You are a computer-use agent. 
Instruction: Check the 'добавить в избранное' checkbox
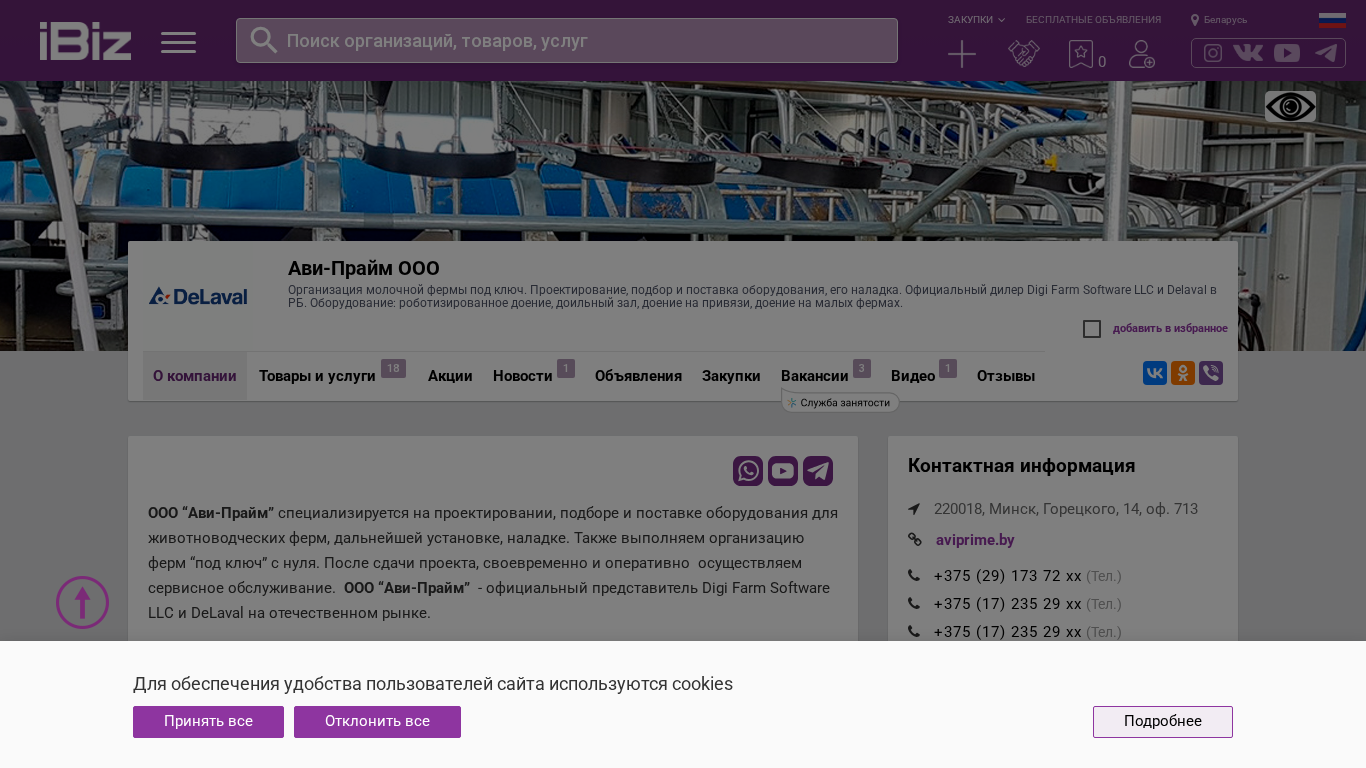tap(1092, 329)
